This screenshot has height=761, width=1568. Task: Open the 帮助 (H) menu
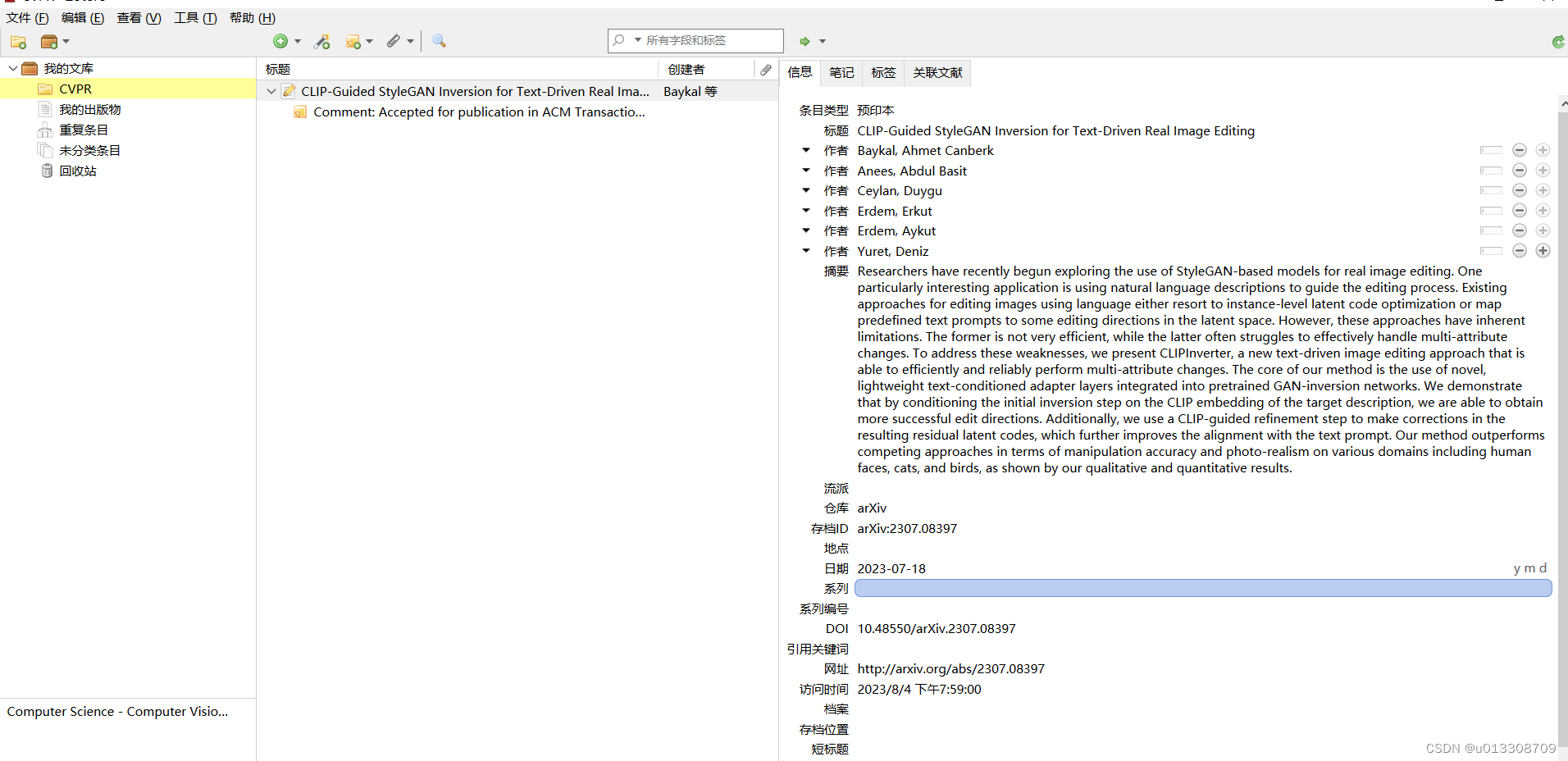pos(253,18)
